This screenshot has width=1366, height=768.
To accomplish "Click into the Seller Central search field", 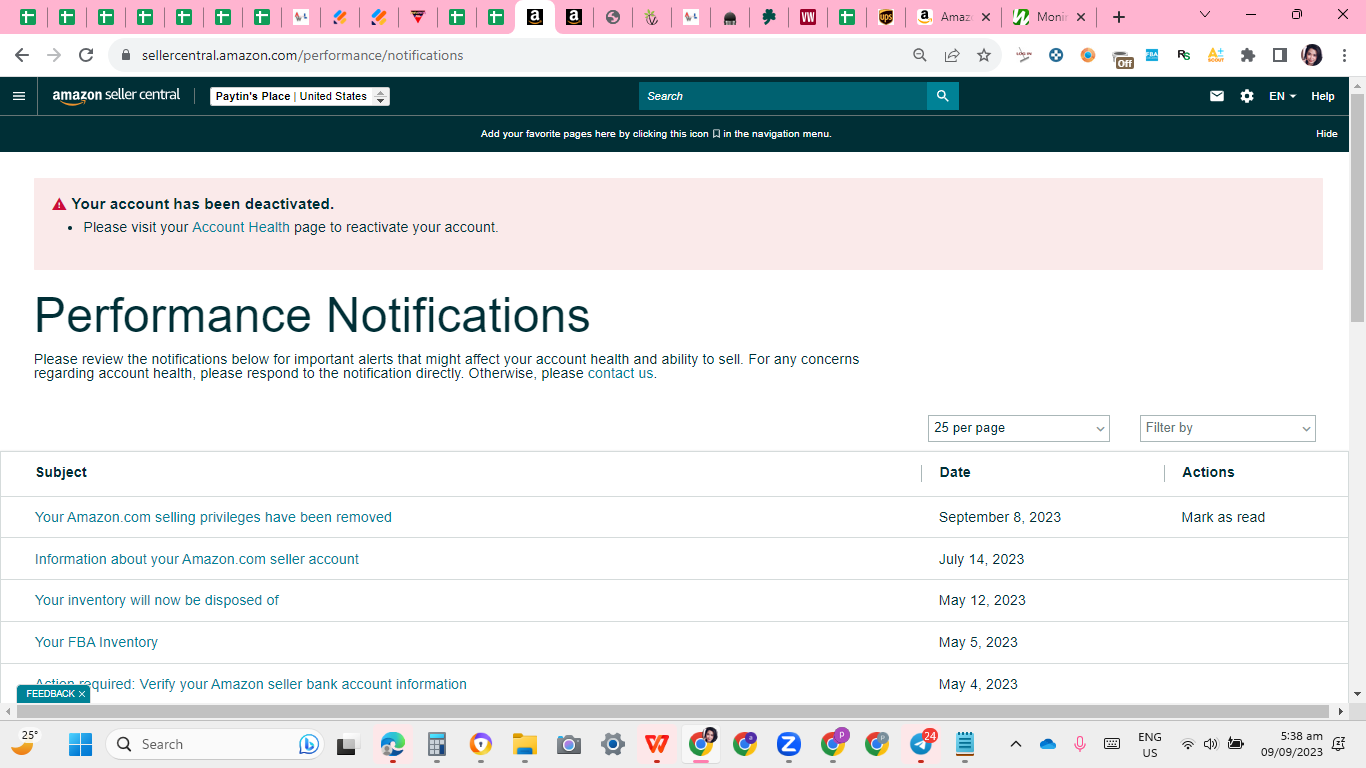I will (783, 96).
